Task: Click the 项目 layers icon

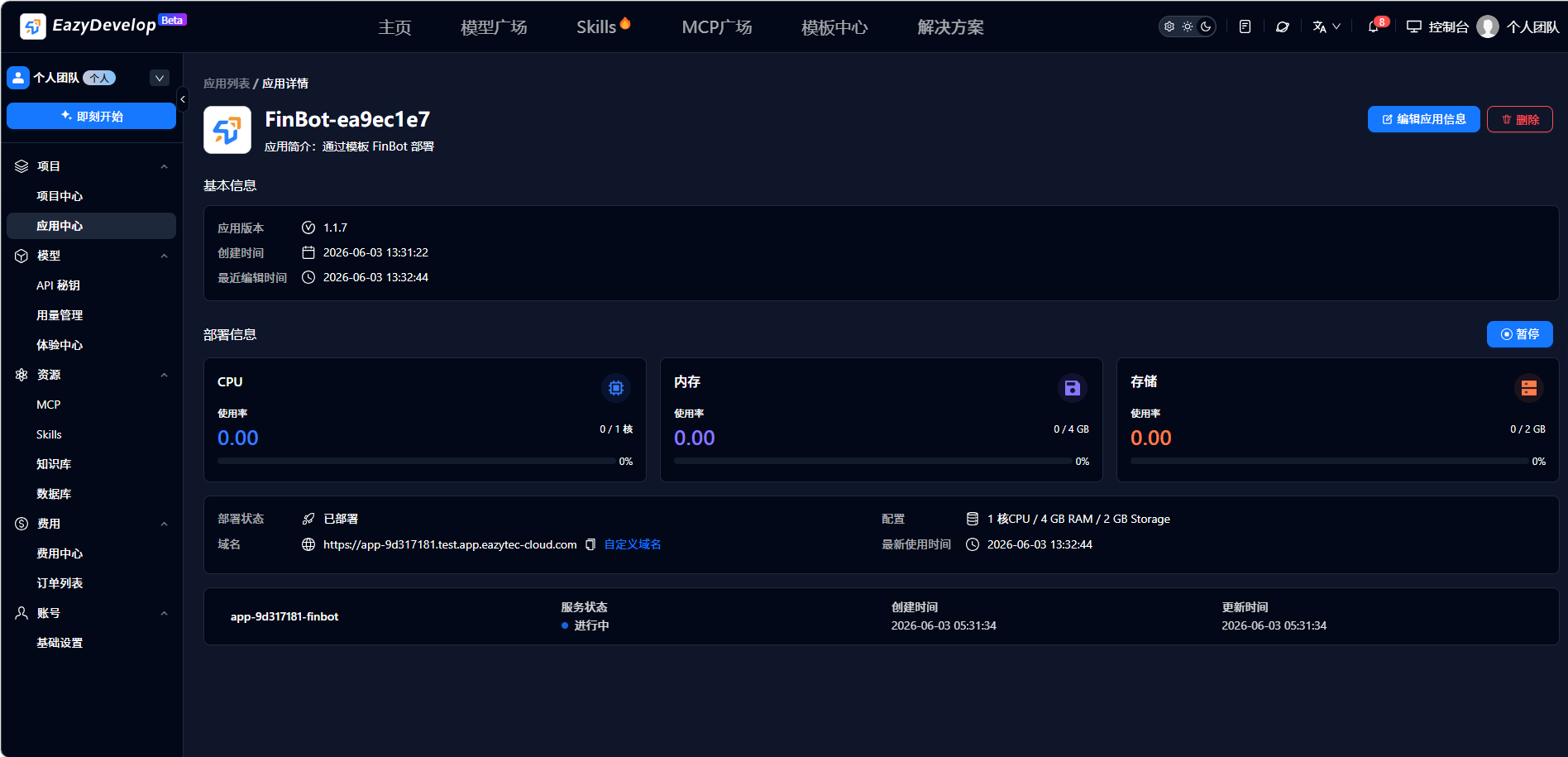Action: 22,166
